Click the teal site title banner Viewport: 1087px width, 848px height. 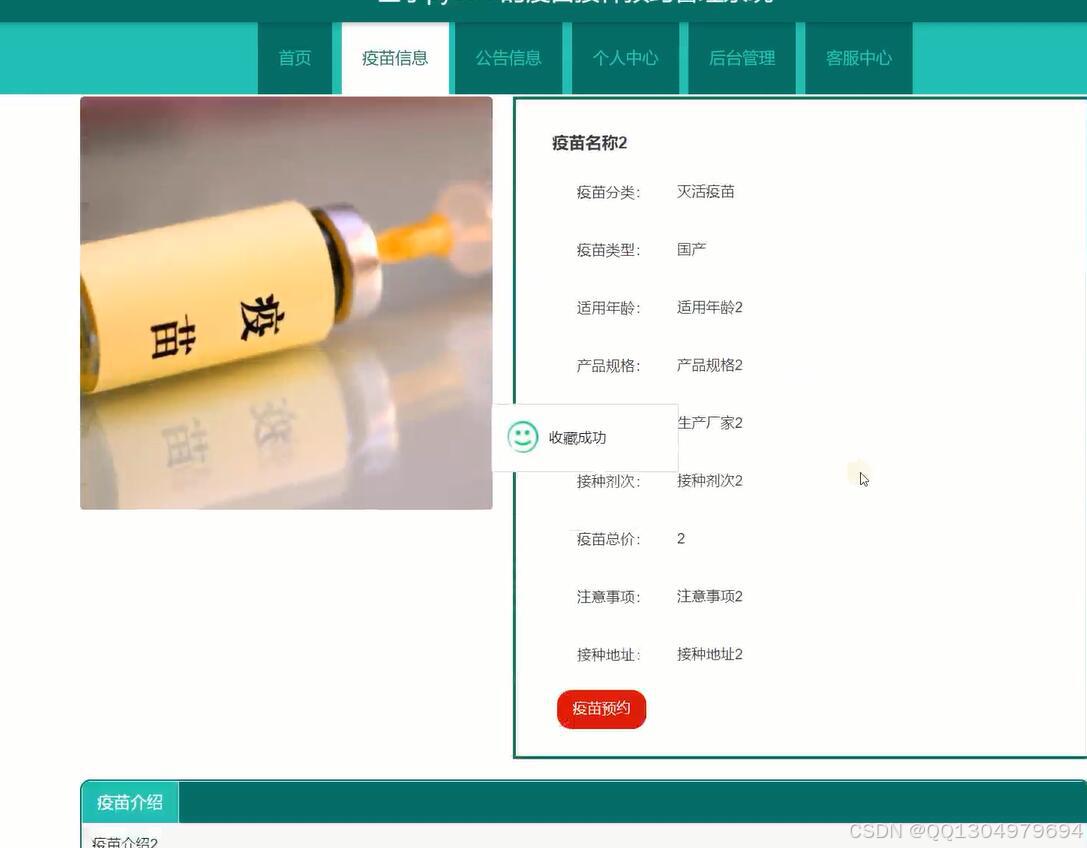tap(543, 5)
